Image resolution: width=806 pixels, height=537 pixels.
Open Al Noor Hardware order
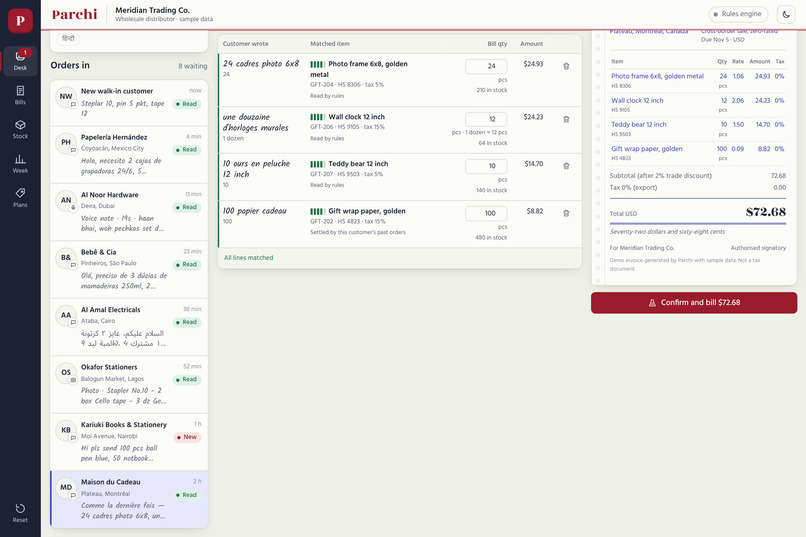129,212
